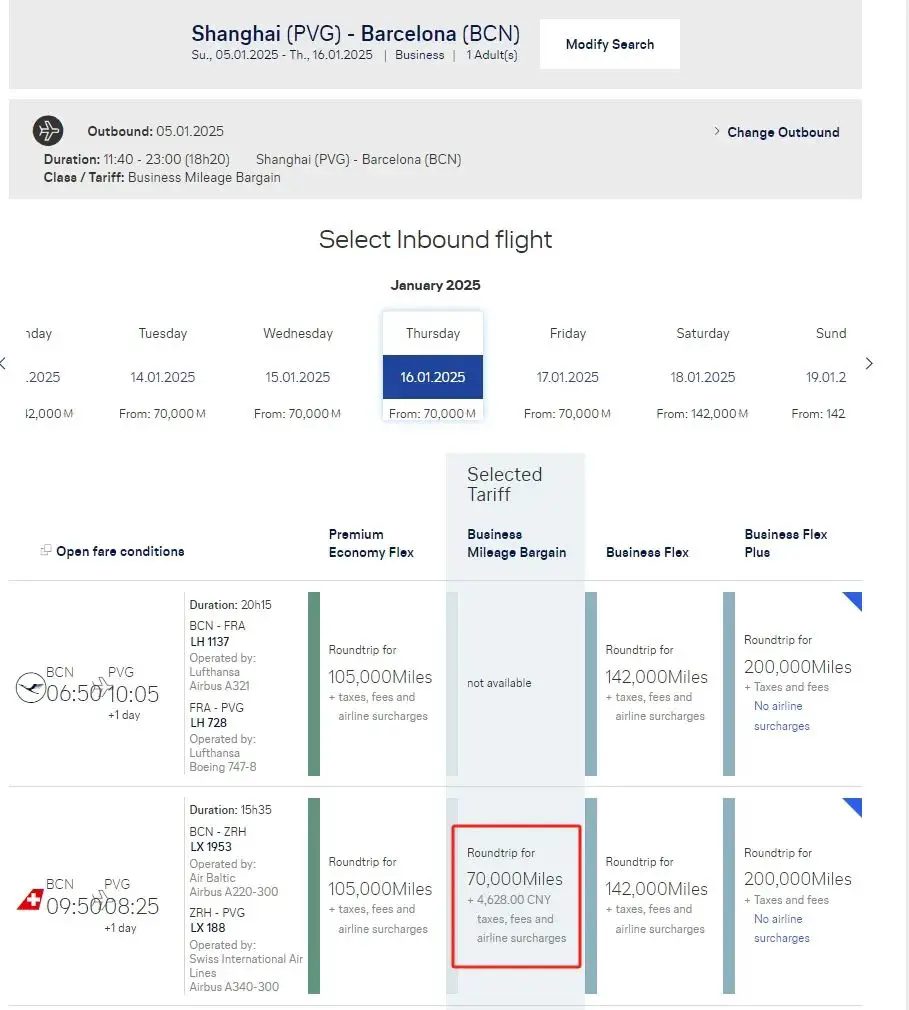Click the 'Boeing 747-8' aircraft text
The width and height of the screenshot is (909, 1010).
coord(223,767)
